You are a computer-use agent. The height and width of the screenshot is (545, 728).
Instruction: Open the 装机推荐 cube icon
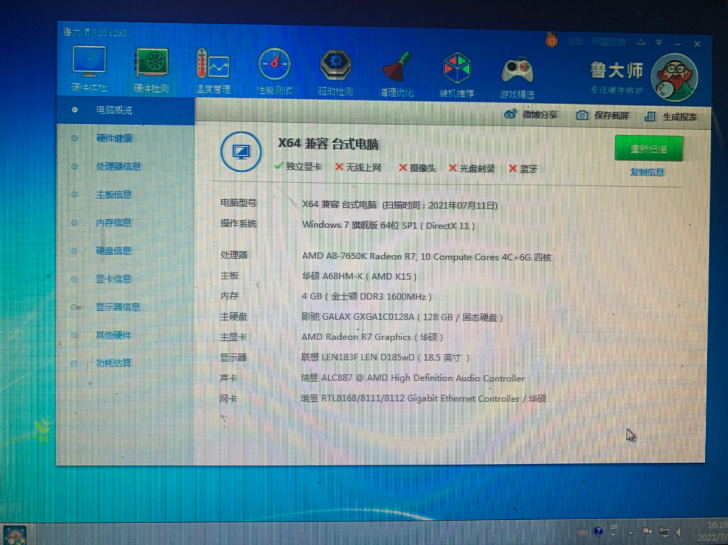click(457, 75)
